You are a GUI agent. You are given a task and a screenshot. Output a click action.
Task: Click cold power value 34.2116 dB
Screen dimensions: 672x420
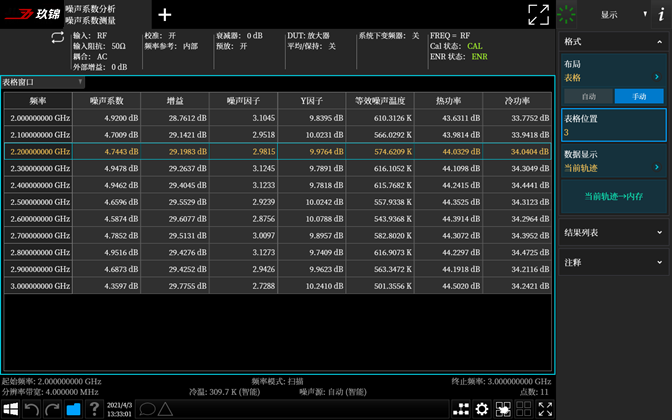pos(530,269)
